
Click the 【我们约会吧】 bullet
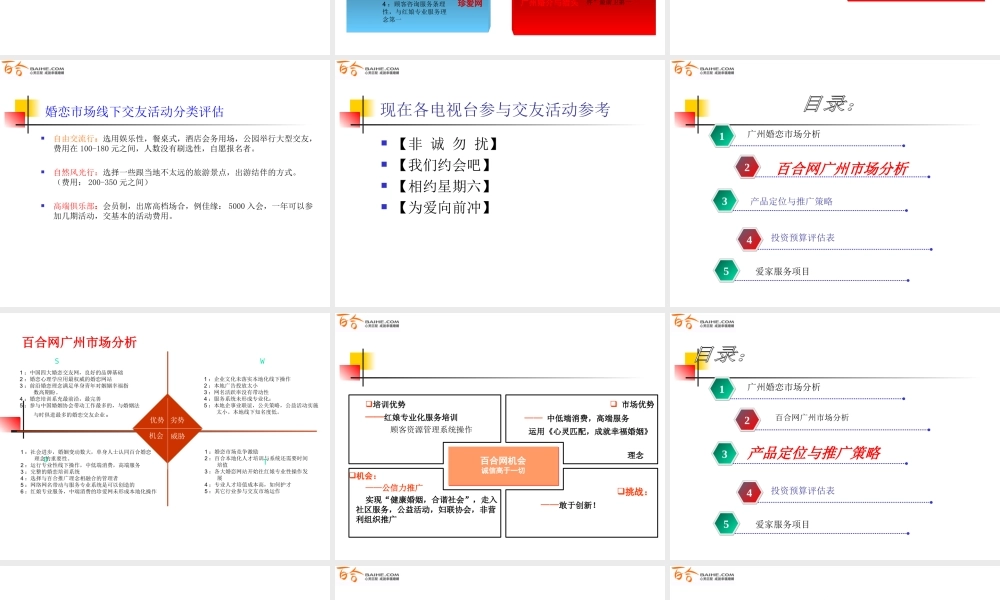(x=443, y=165)
